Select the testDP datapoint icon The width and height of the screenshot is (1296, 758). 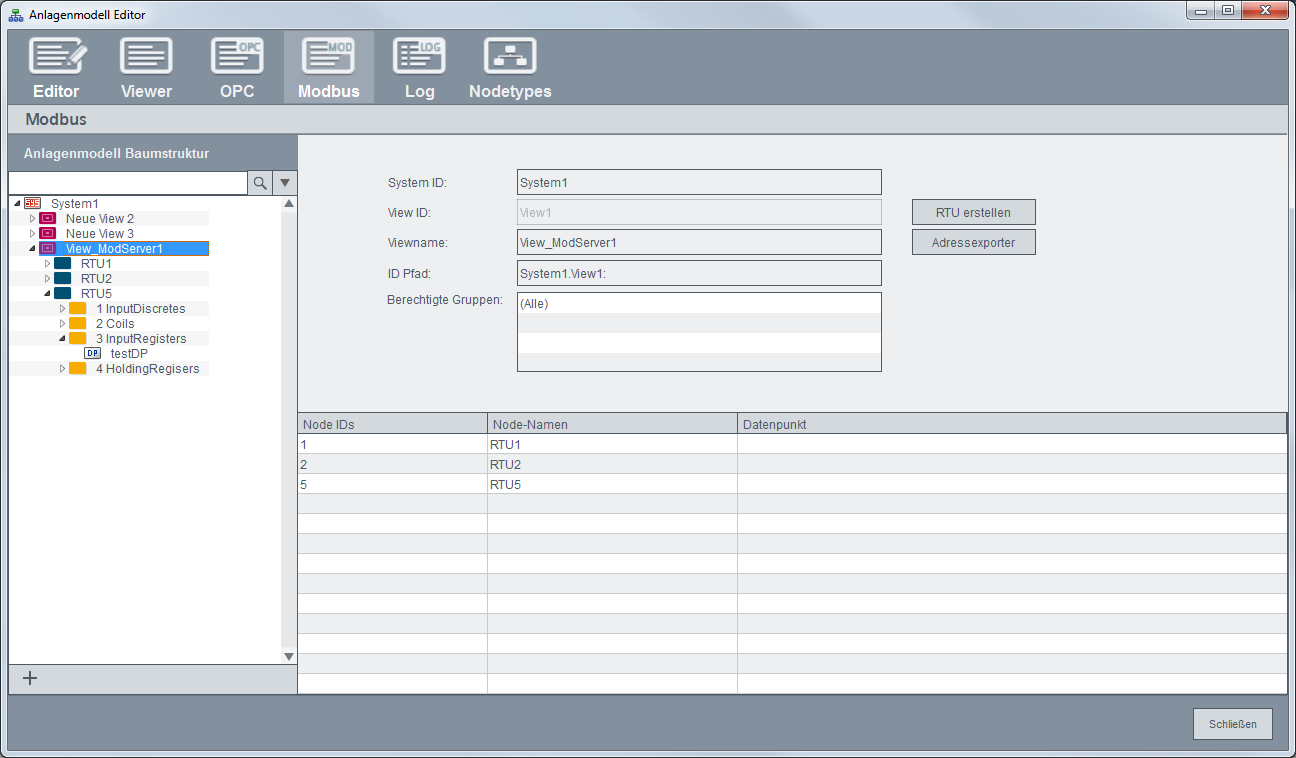coord(93,353)
